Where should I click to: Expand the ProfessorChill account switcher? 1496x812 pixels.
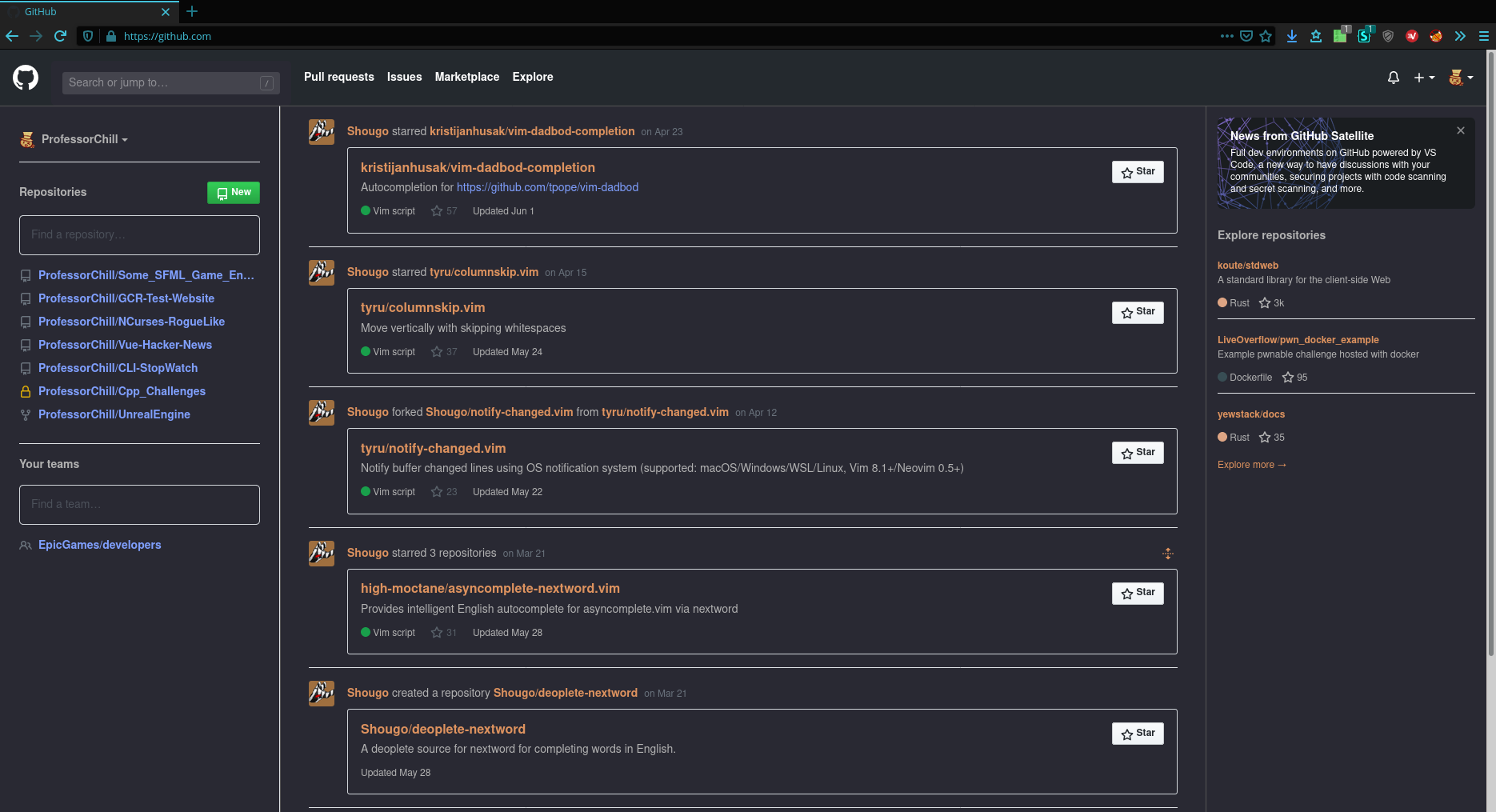(x=85, y=139)
